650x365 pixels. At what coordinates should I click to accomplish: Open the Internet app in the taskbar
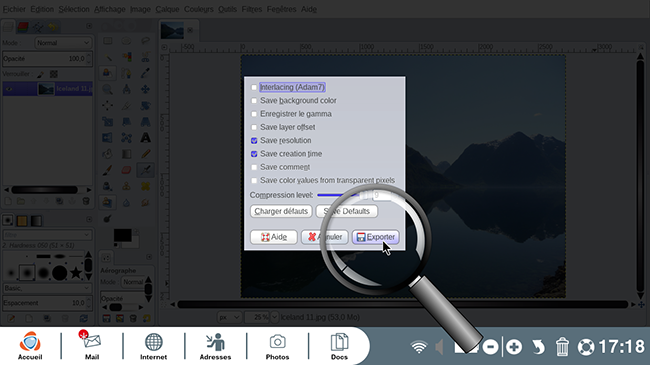(x=153, y=346)
